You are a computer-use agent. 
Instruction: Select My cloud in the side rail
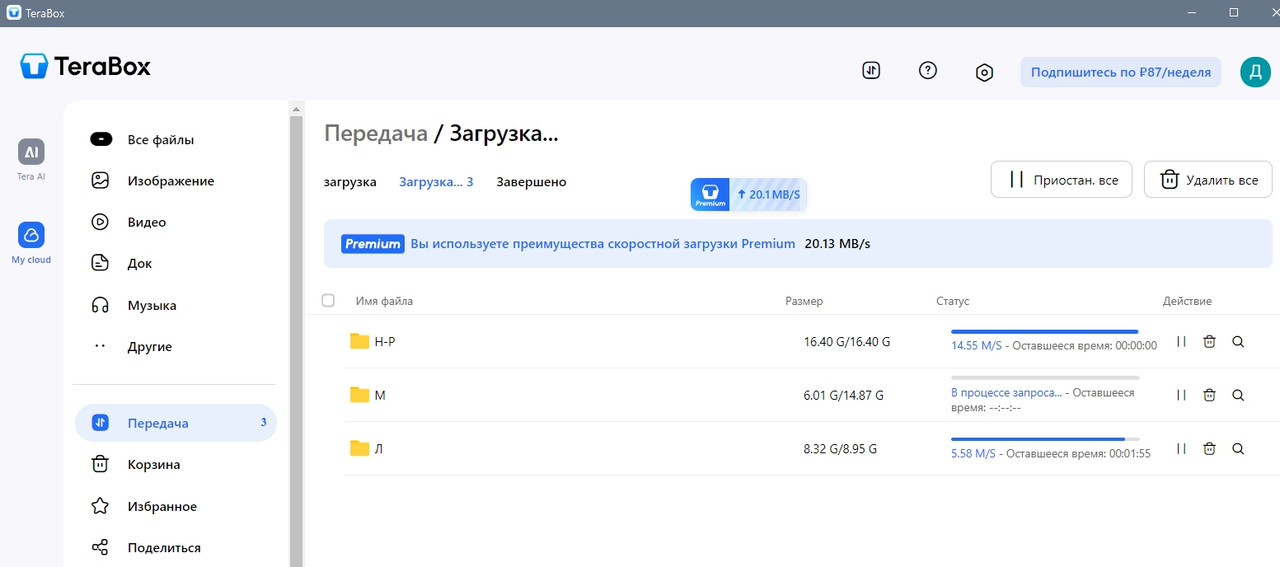[31, 243]
